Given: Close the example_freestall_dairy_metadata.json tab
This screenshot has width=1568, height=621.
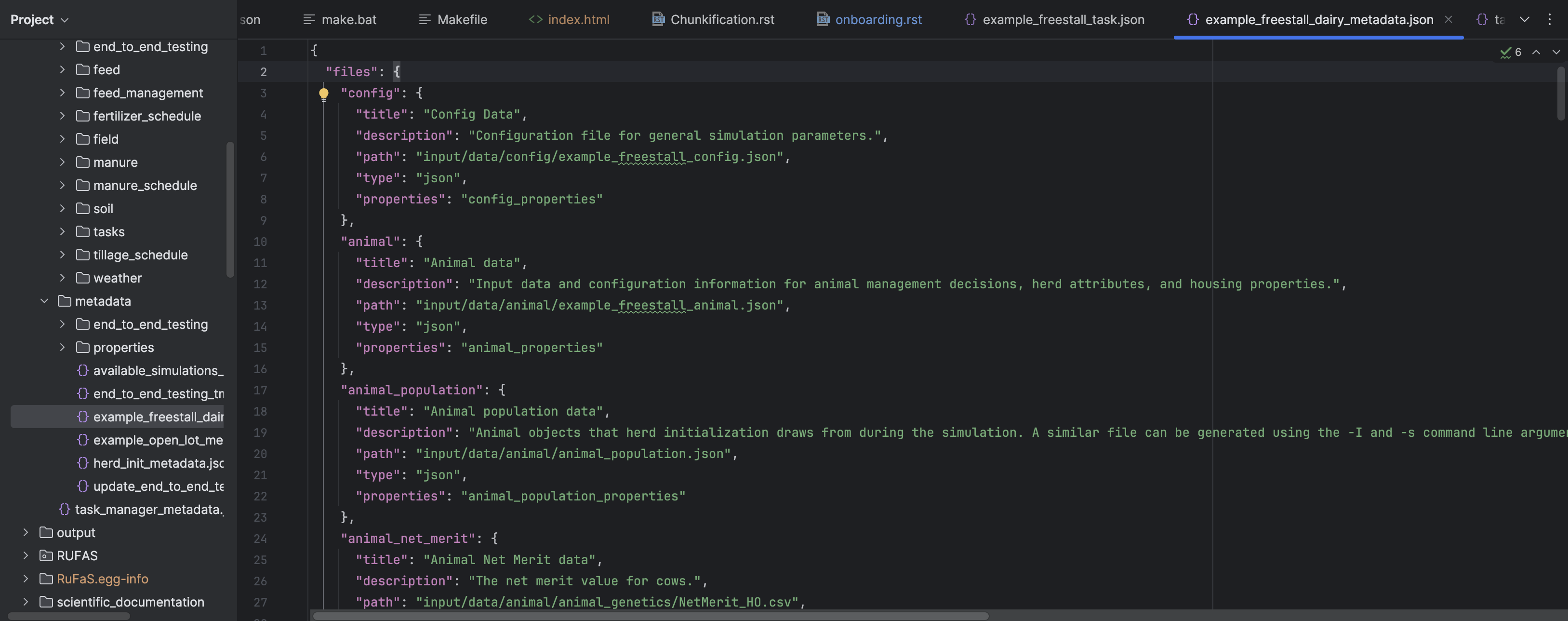Looking at the screenshot, I should [1448, 19].
